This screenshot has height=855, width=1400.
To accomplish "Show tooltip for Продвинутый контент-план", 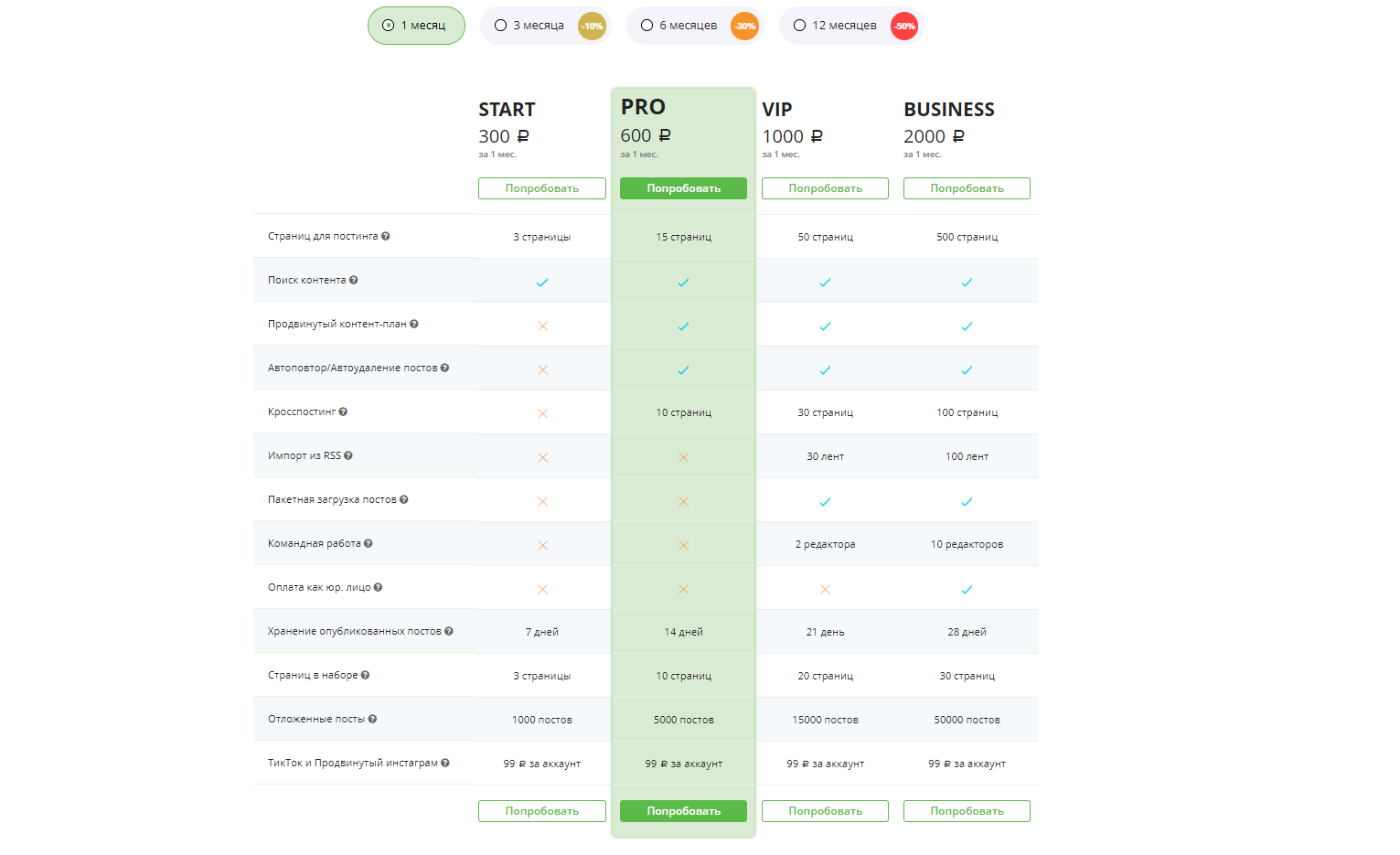I will 414,324.
